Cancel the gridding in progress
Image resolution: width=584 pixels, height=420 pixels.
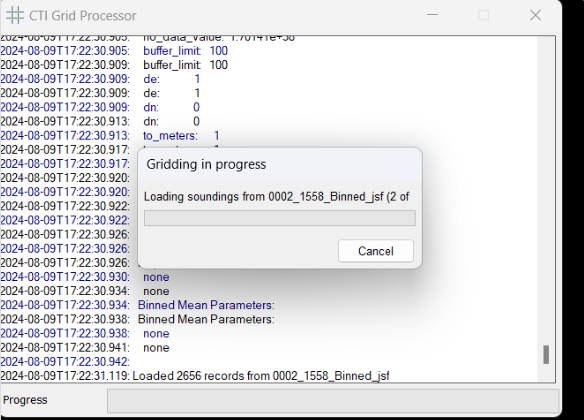tap(375, 251)
